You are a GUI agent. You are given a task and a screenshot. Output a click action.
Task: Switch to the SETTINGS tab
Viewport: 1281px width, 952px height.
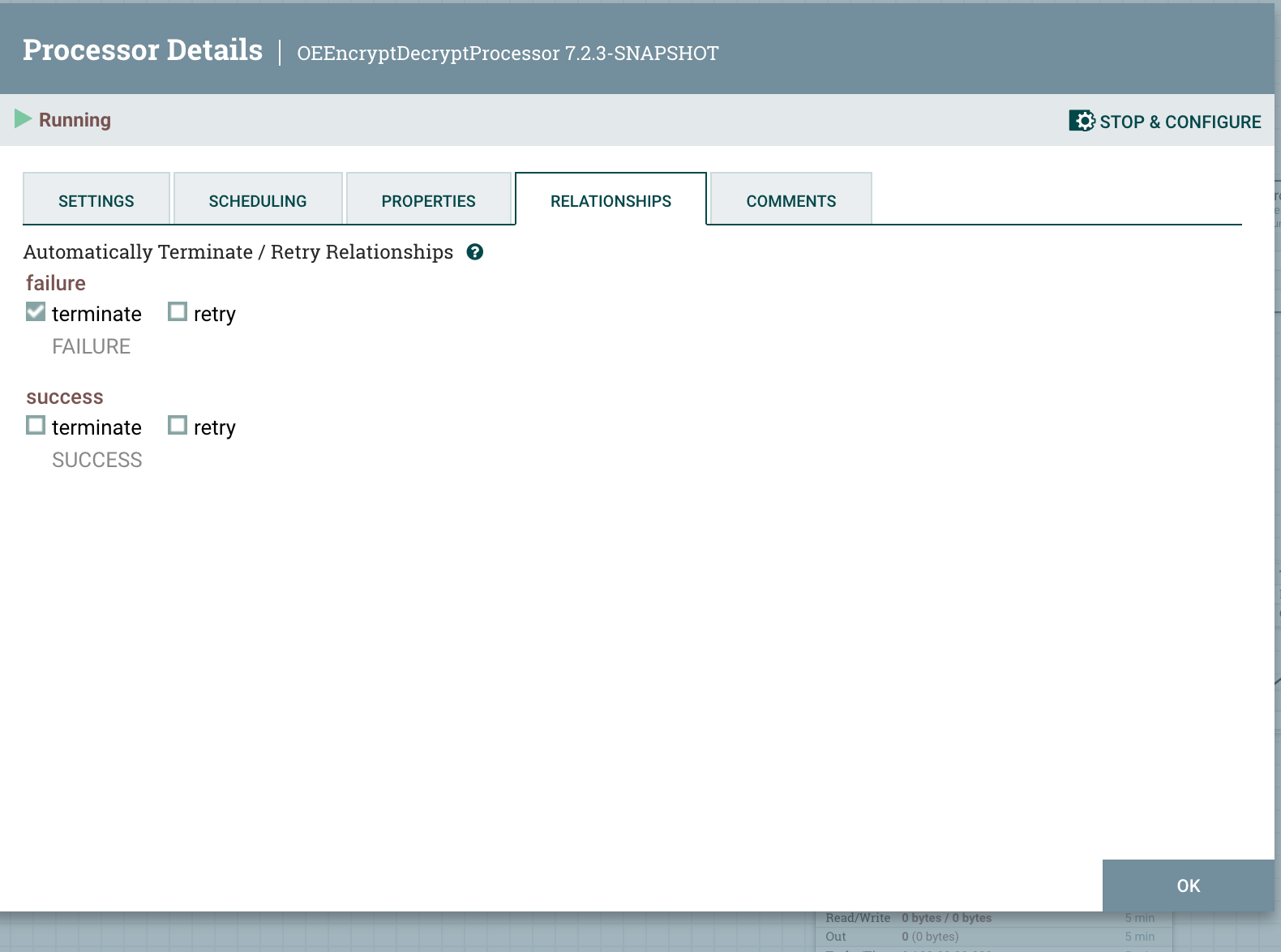96,200
